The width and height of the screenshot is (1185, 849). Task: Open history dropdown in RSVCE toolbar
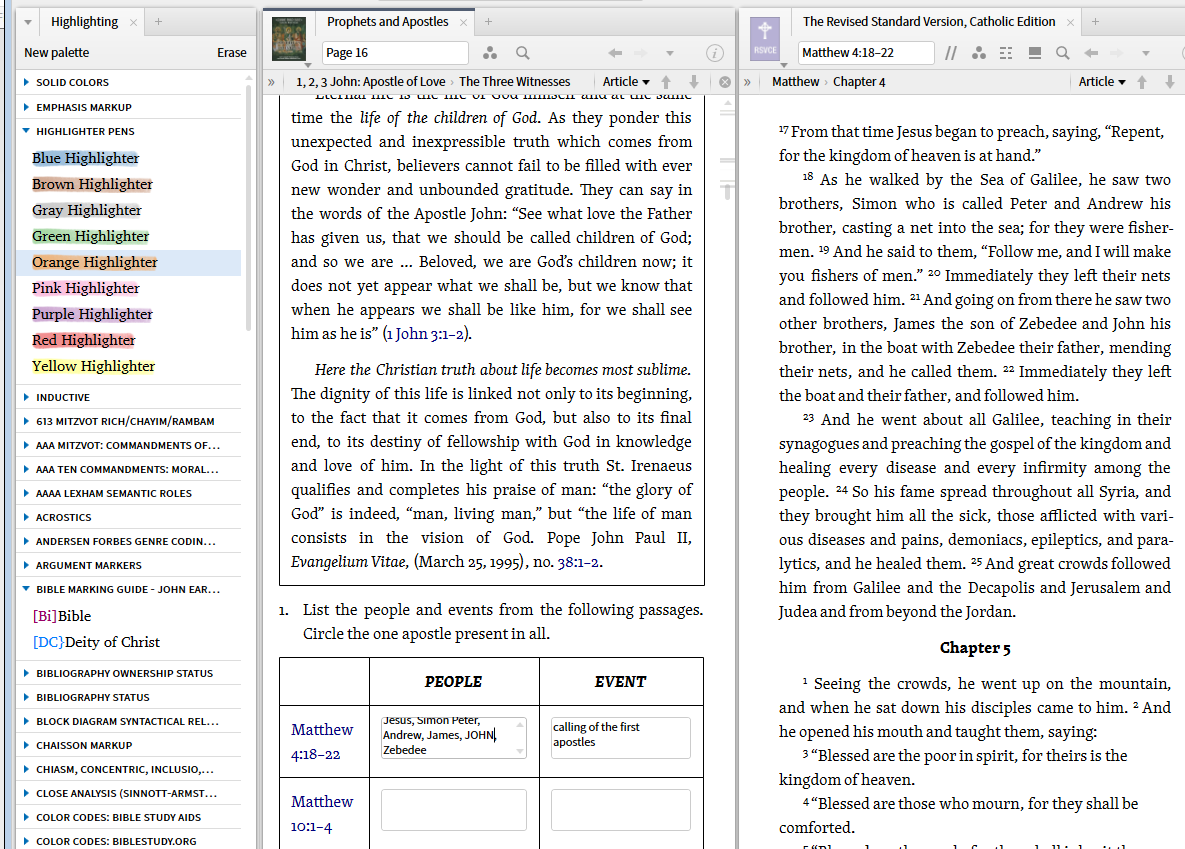(x=1146, y=53)
